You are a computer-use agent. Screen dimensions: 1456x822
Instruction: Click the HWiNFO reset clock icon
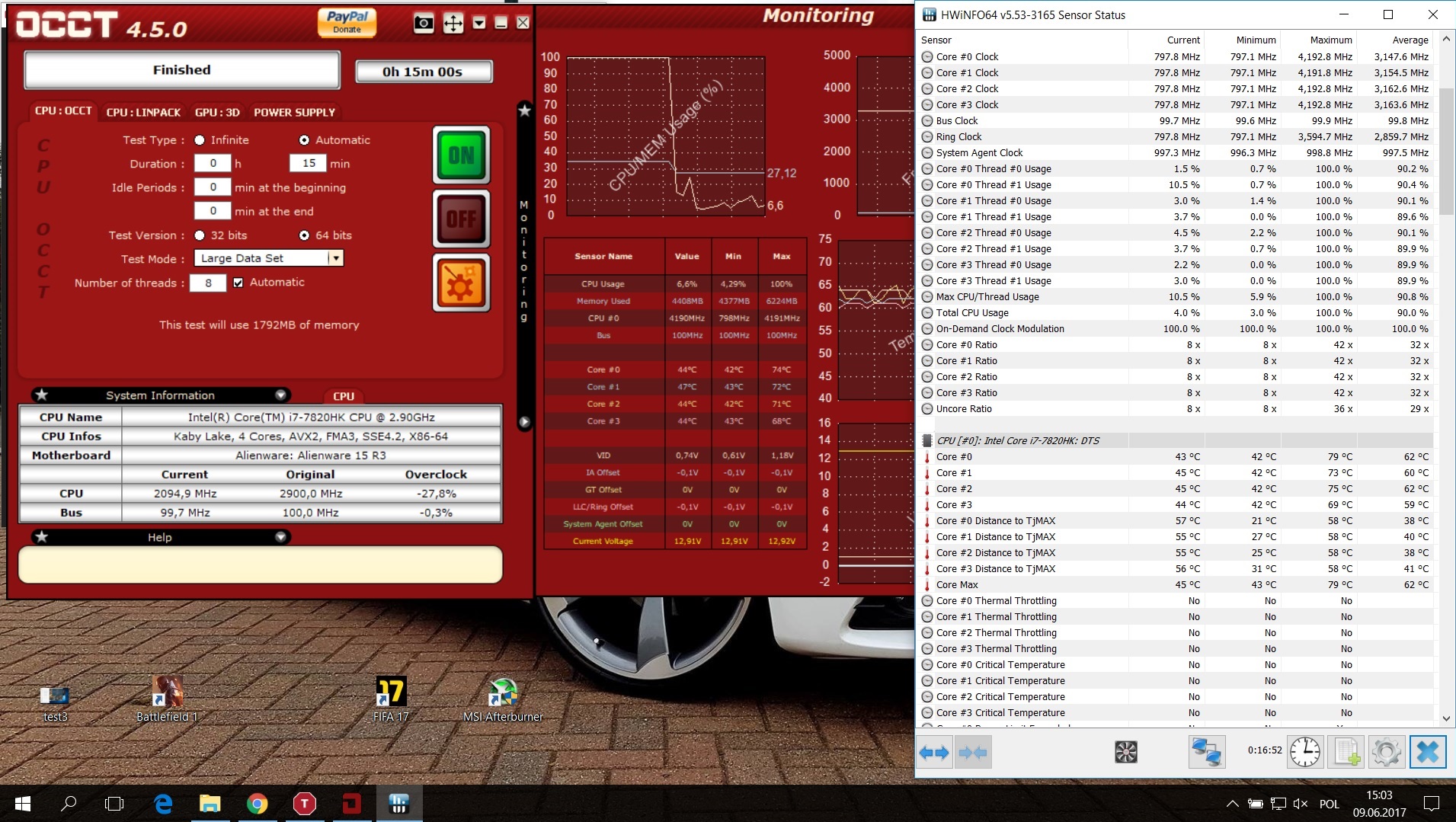tap(1304, 752)
